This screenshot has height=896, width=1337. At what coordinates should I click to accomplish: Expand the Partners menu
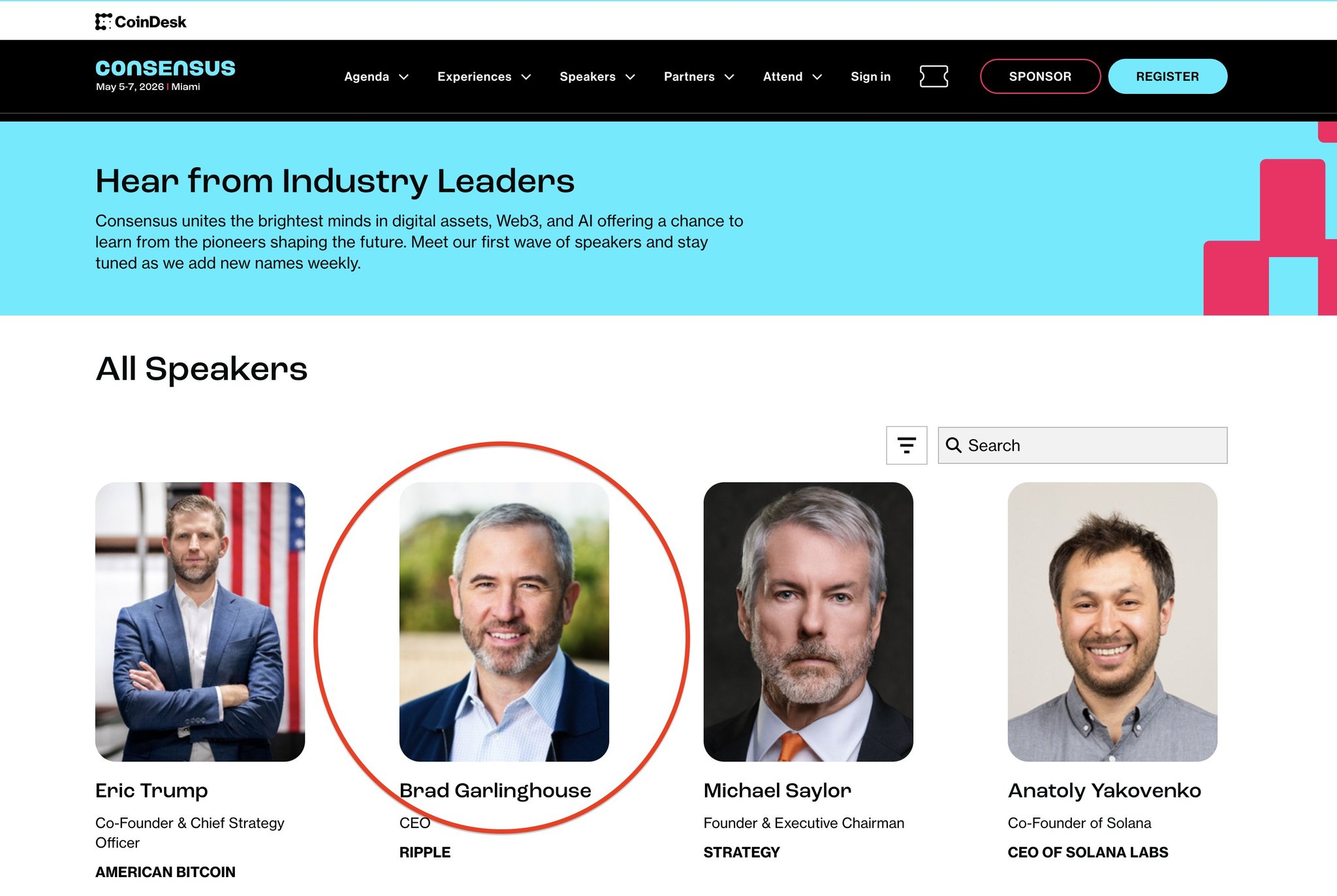pyautogui.click(x=699, y=76)
